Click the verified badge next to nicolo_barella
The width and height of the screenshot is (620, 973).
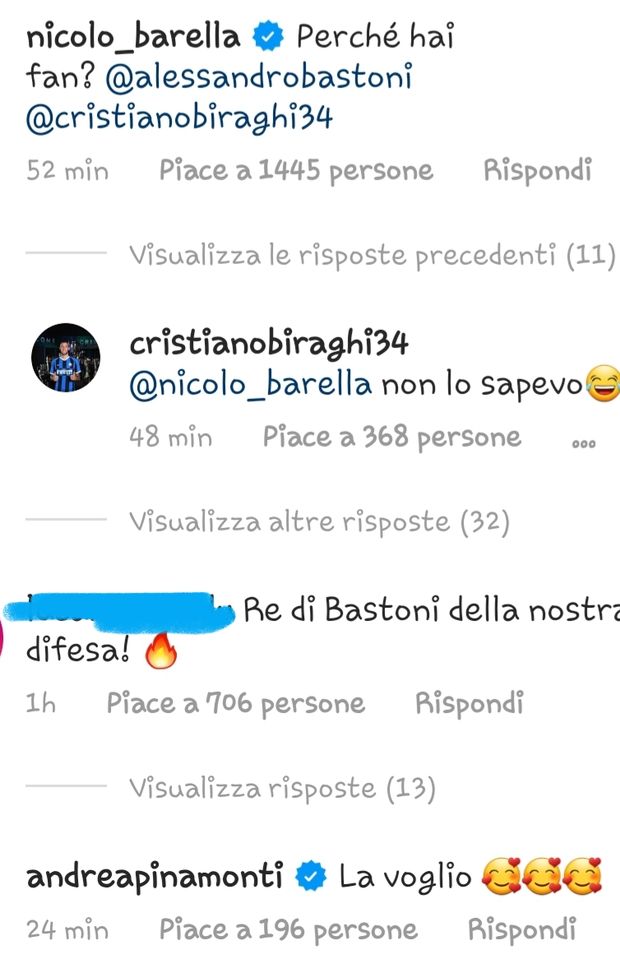[268, 37]
